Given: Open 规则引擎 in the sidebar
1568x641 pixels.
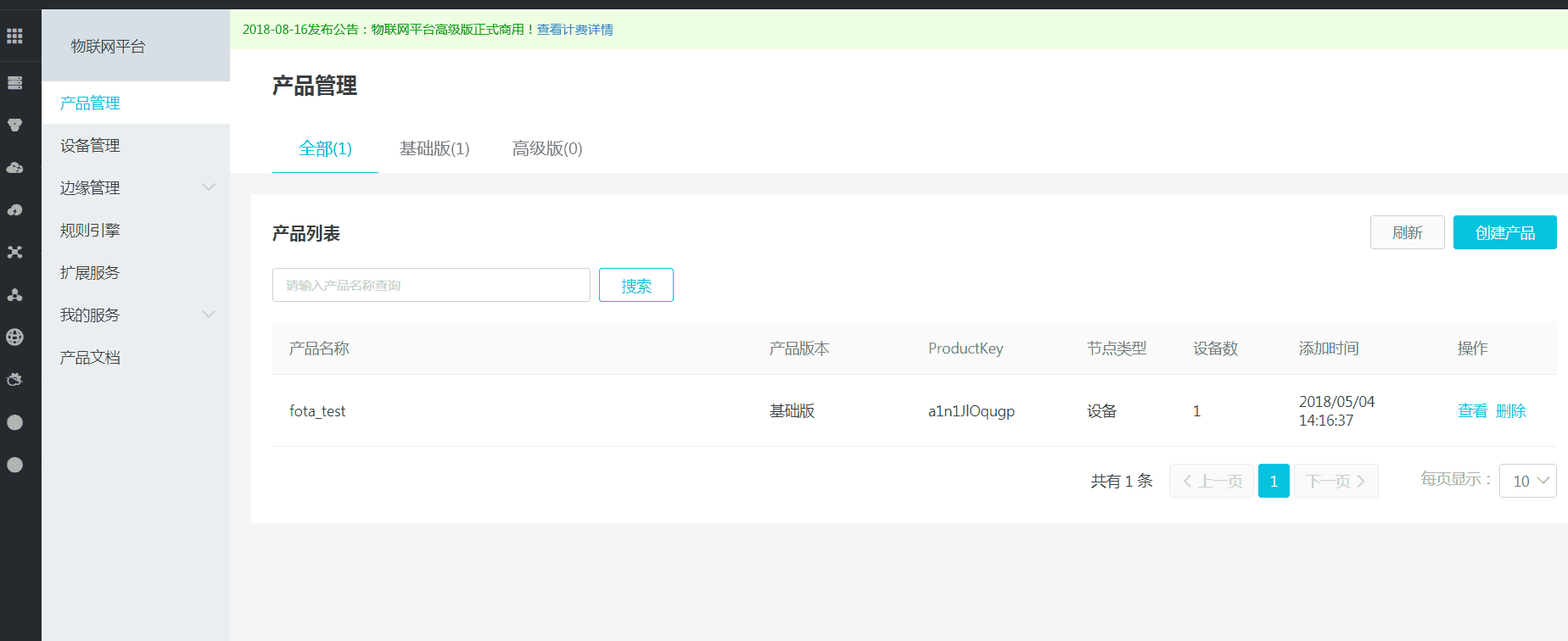Looking at the screenshot, I should [x=136, y=230].
